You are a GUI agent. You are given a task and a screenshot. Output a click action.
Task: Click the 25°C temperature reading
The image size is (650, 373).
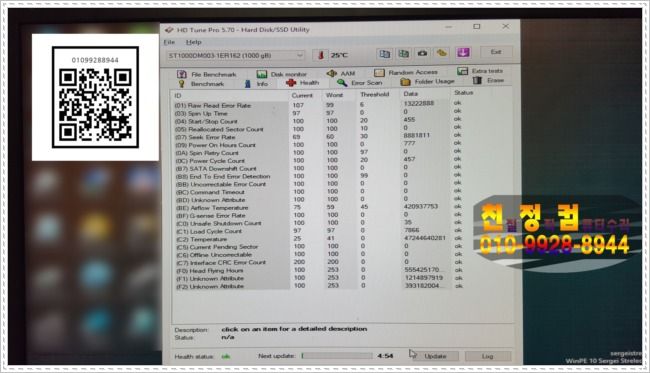coord(339,55)
